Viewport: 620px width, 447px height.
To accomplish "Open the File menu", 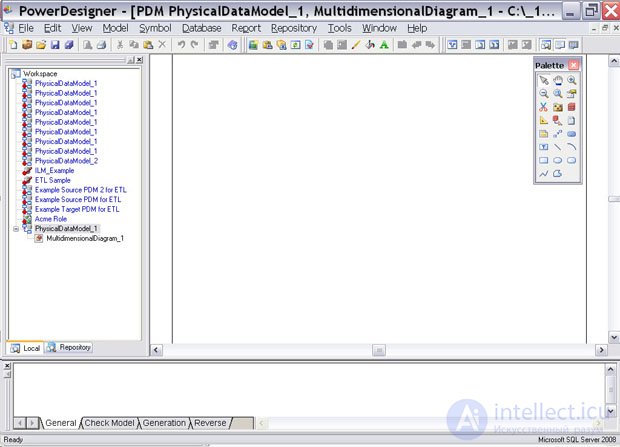I will coord(26,28).
